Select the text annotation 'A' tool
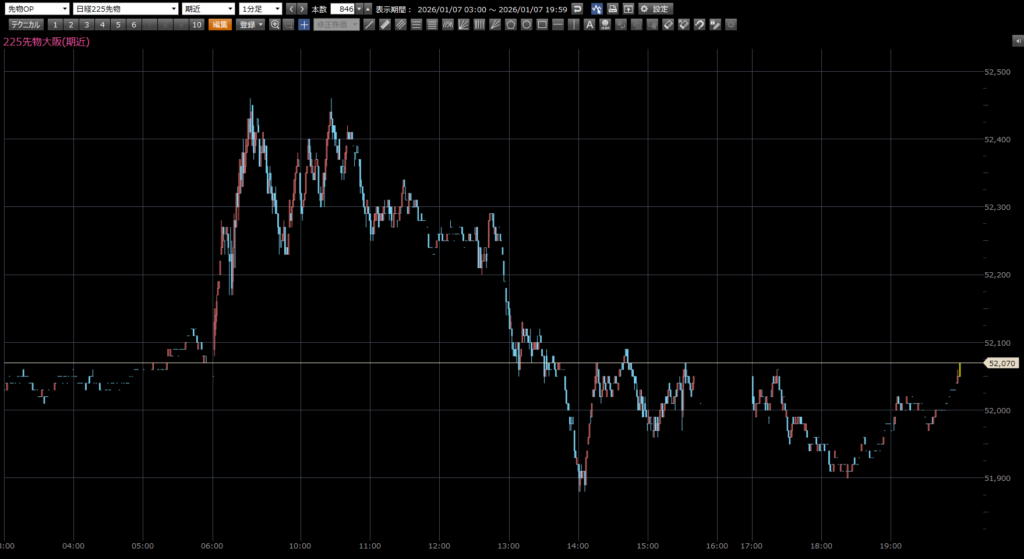The image size is (1024, 559). coord(590,24)
